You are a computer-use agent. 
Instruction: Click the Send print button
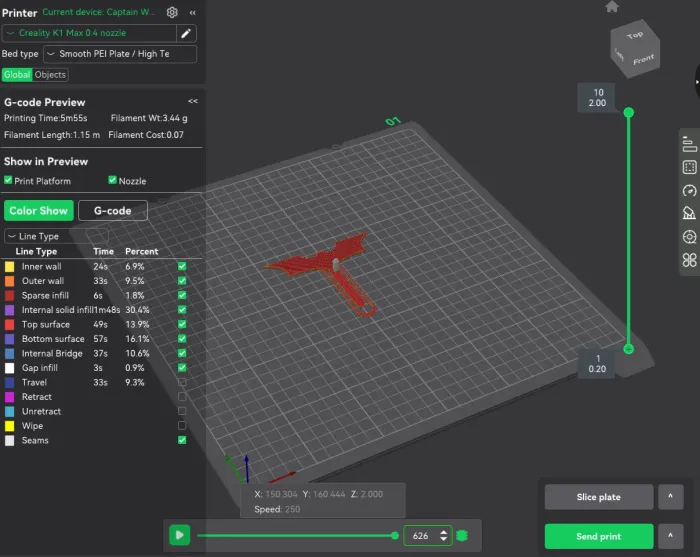(x=598, y=536)
